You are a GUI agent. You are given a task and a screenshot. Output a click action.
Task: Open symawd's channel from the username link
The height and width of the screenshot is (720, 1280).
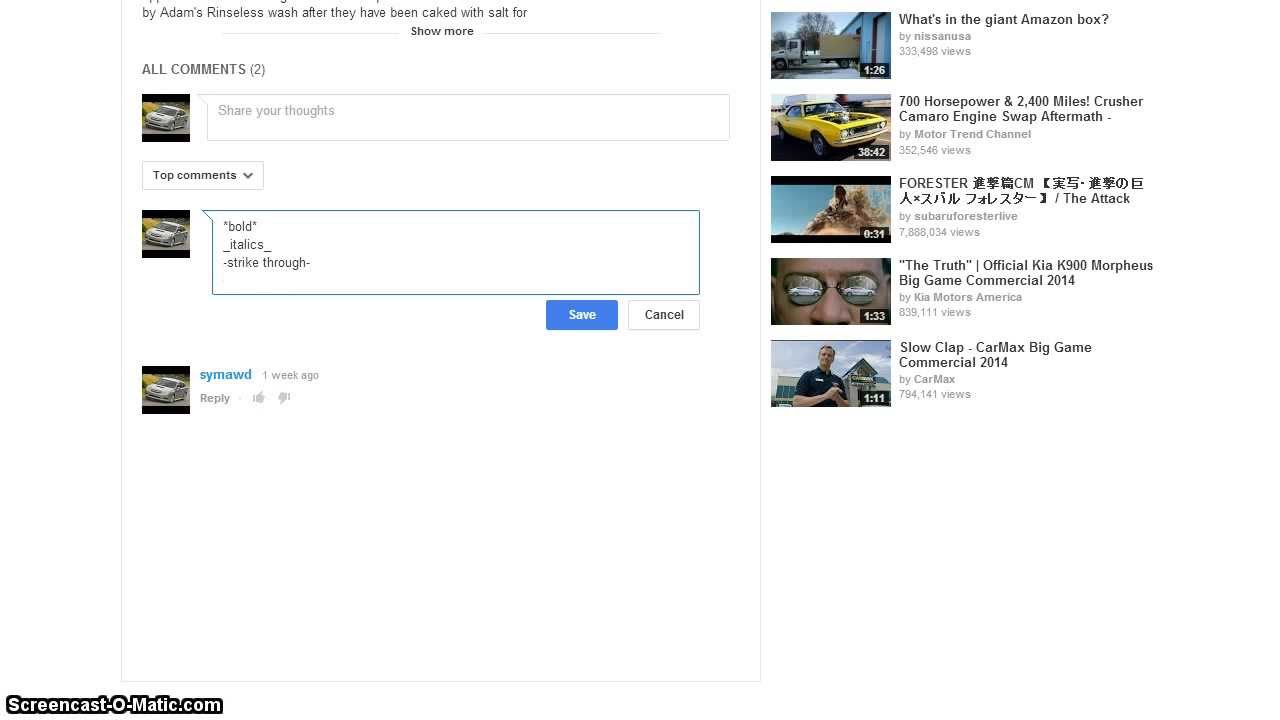226,375
